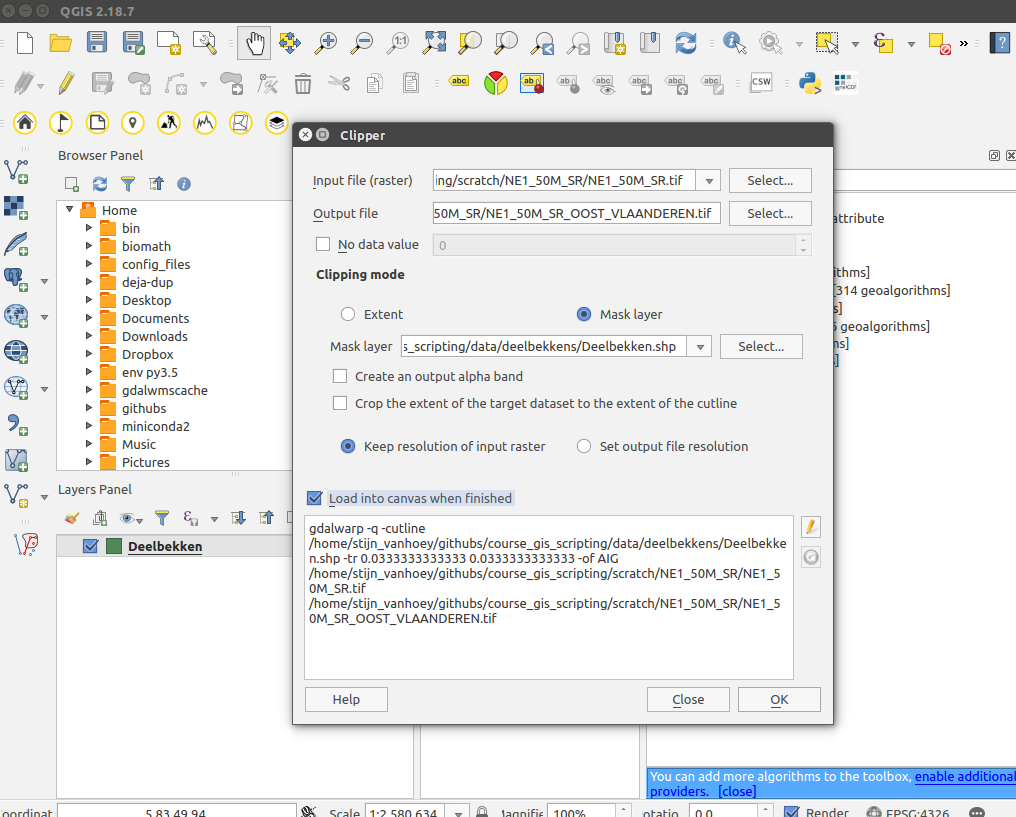Screen dimensions: 1016x817
Task: Select the Mask layer clipping mode
Action: point(584,314)
